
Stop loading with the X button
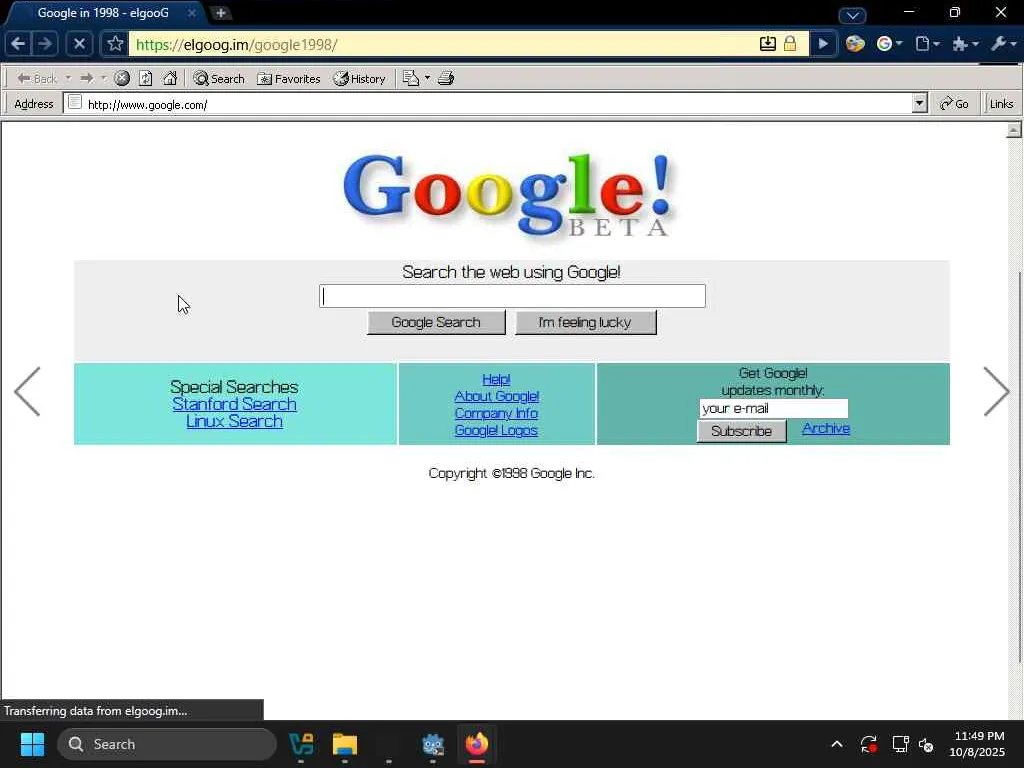pos(79,44)
